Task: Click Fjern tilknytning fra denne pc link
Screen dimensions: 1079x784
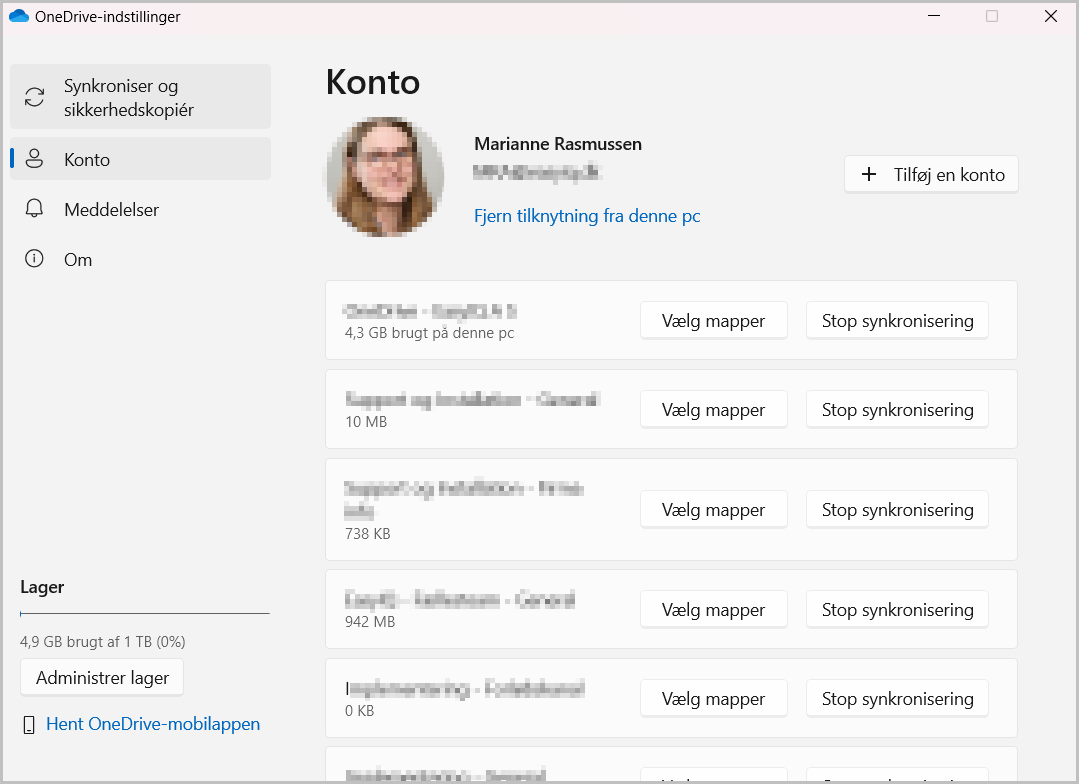Action: (587, 216)
